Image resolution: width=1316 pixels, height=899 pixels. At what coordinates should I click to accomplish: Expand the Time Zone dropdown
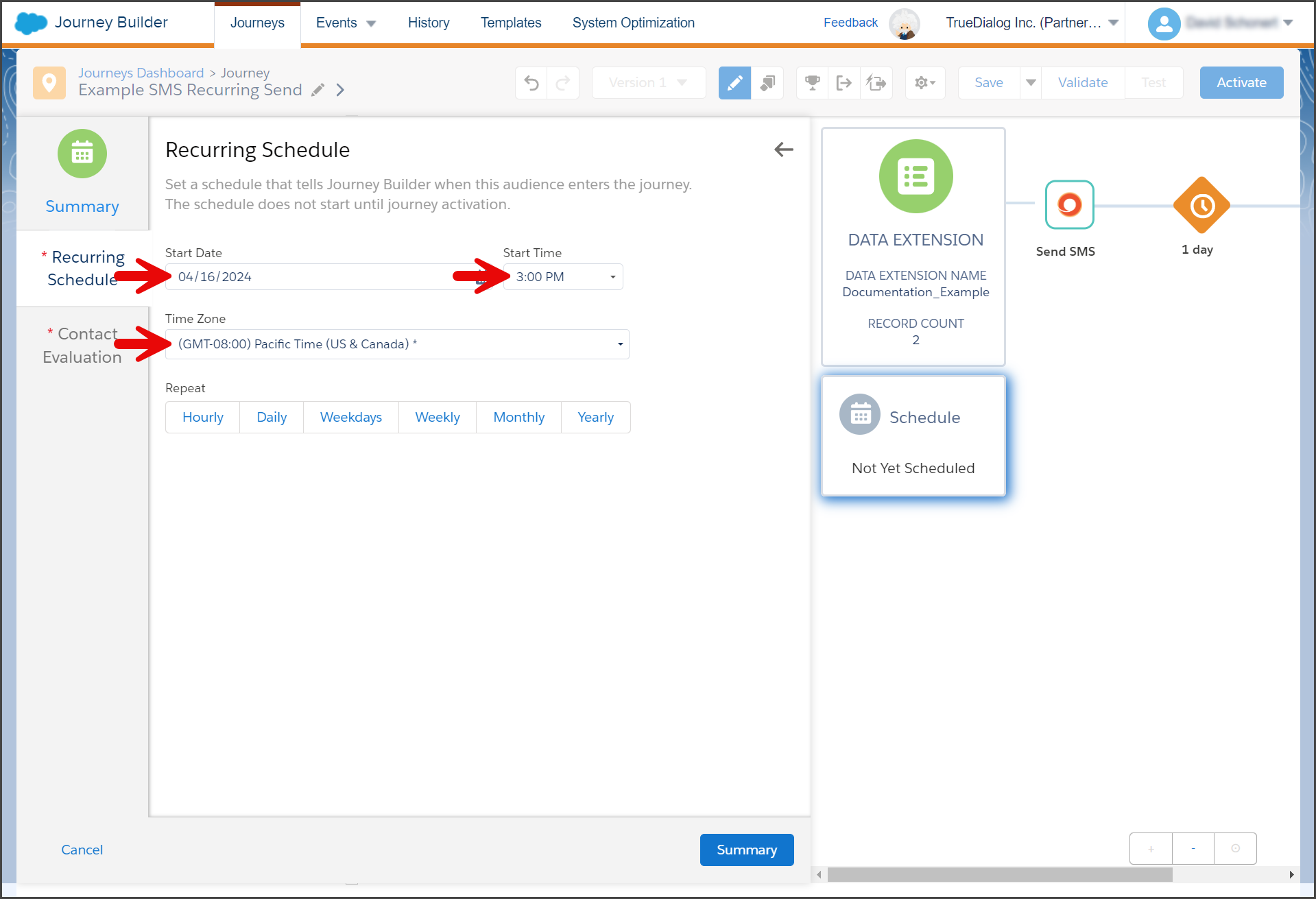pyautogui.click(x=397, y=344)
